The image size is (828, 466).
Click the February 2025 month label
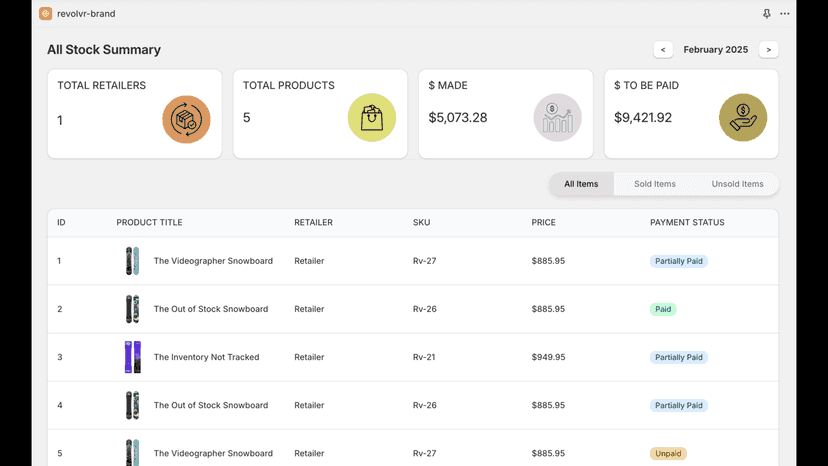click(x=716, y=50)
